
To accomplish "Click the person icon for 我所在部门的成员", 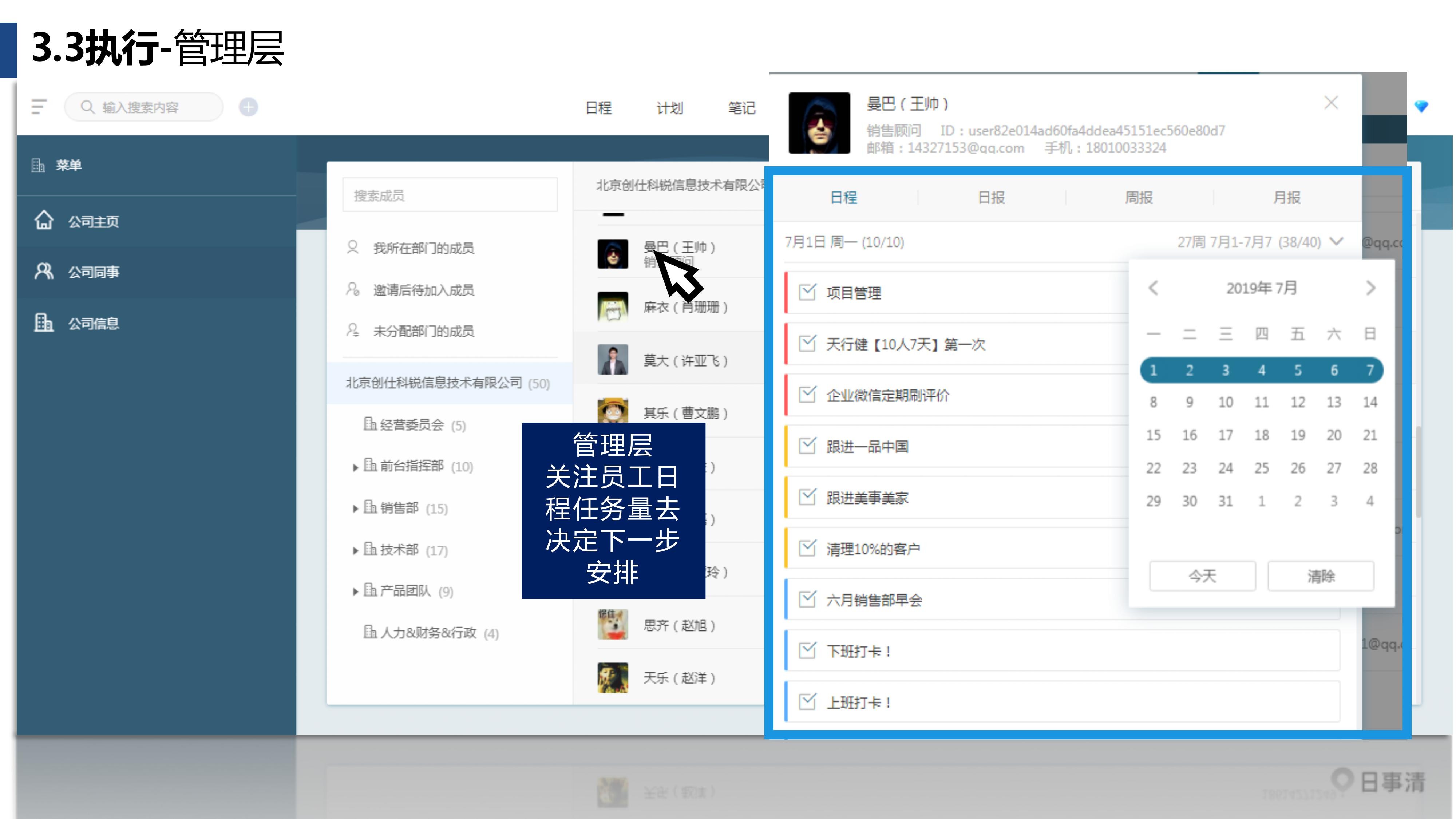I will [353, 248].
